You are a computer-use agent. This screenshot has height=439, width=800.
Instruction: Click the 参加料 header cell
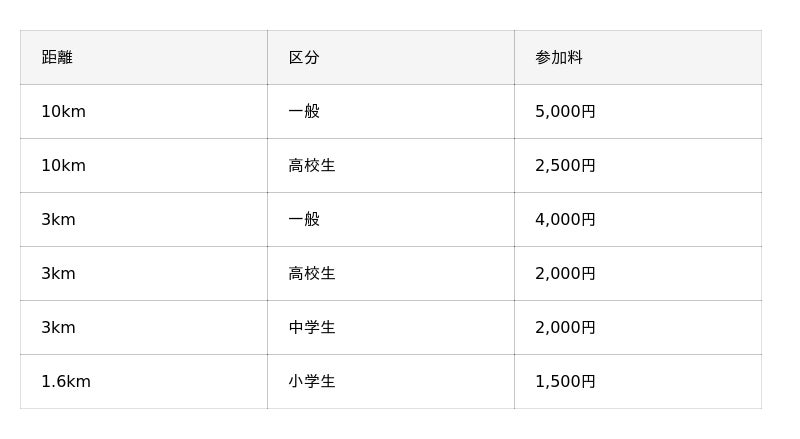point(559,58)
